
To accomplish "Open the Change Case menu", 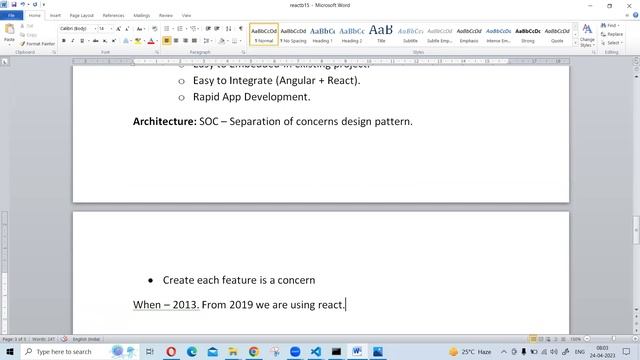I will pyautogui.click(x=140, y=29).
